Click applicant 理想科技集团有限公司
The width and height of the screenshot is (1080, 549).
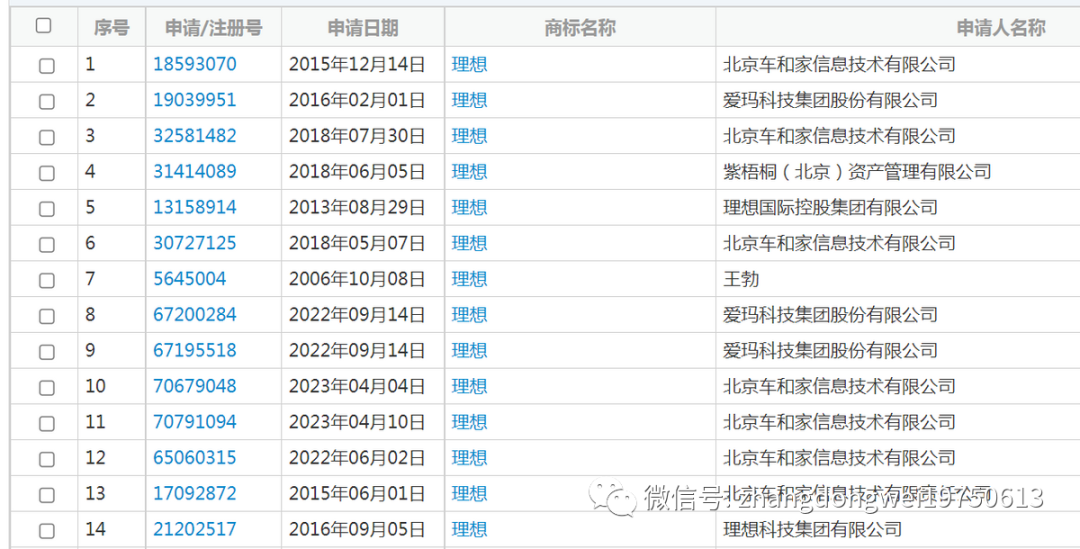click(812, 530)
